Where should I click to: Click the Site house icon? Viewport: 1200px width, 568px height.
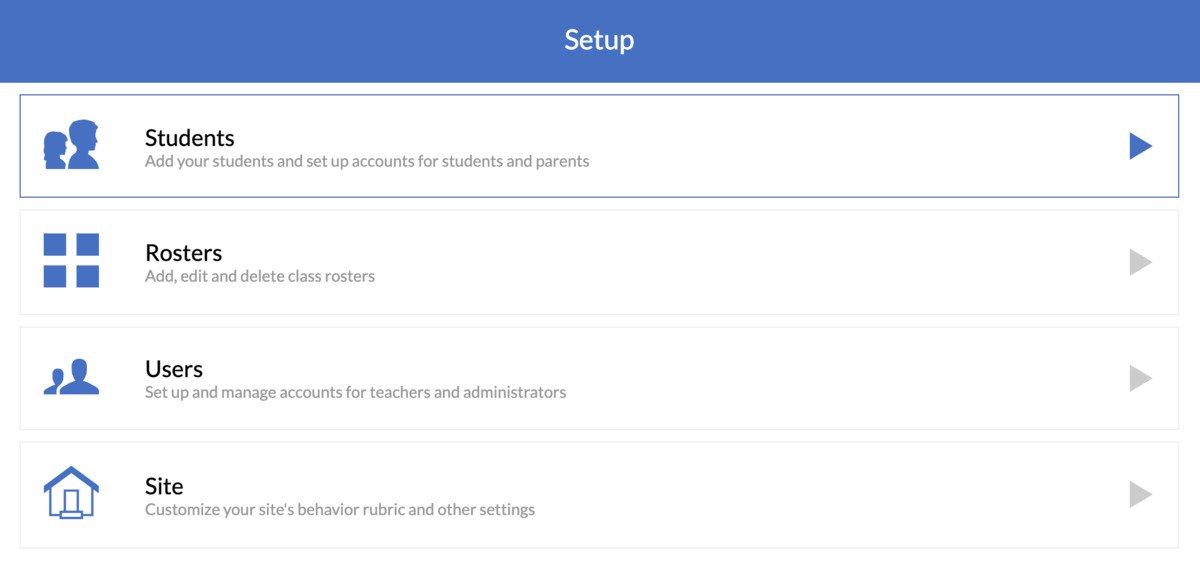pos(71,493)
